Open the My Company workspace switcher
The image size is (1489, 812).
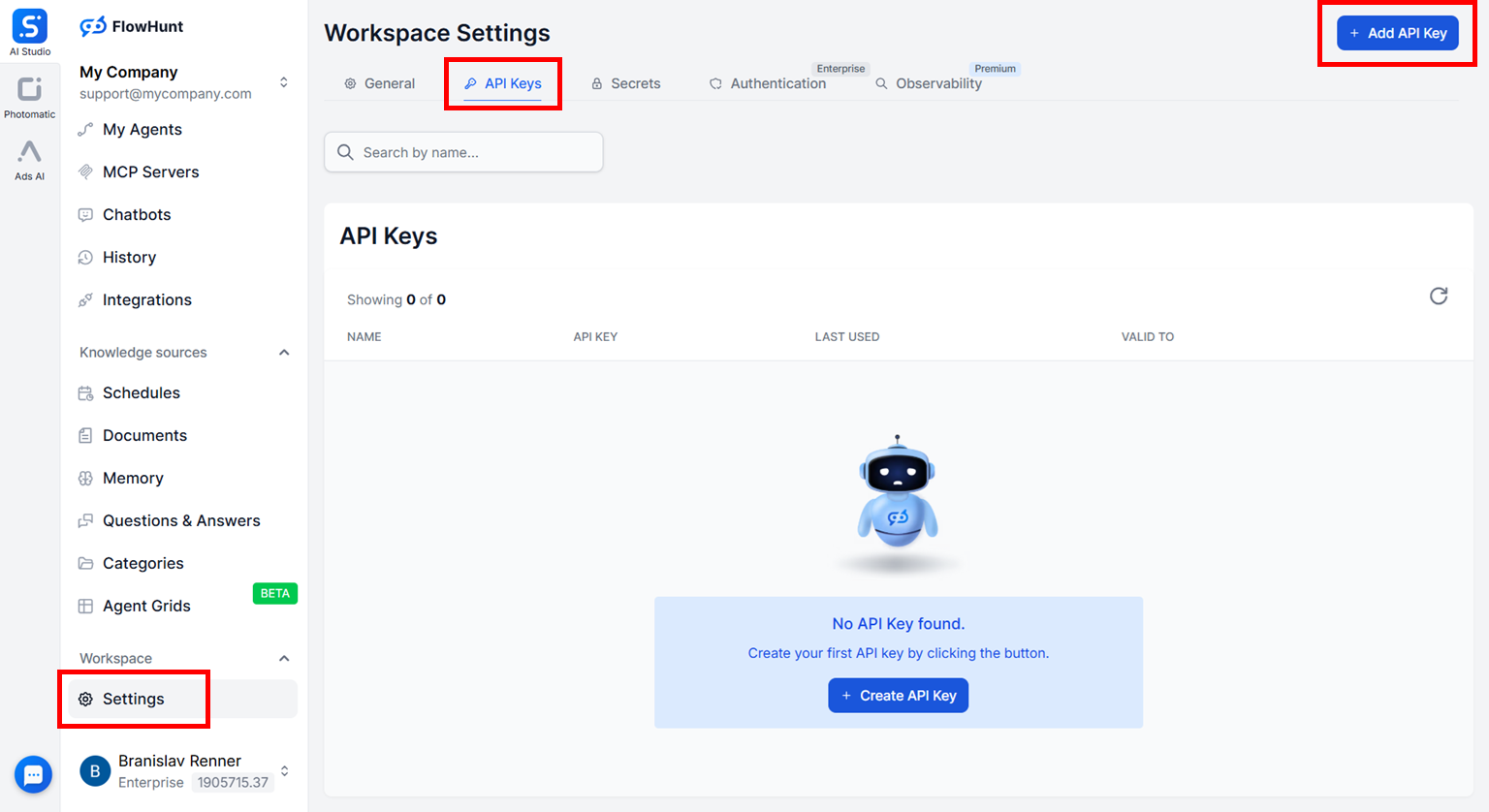tap(283, 82)
